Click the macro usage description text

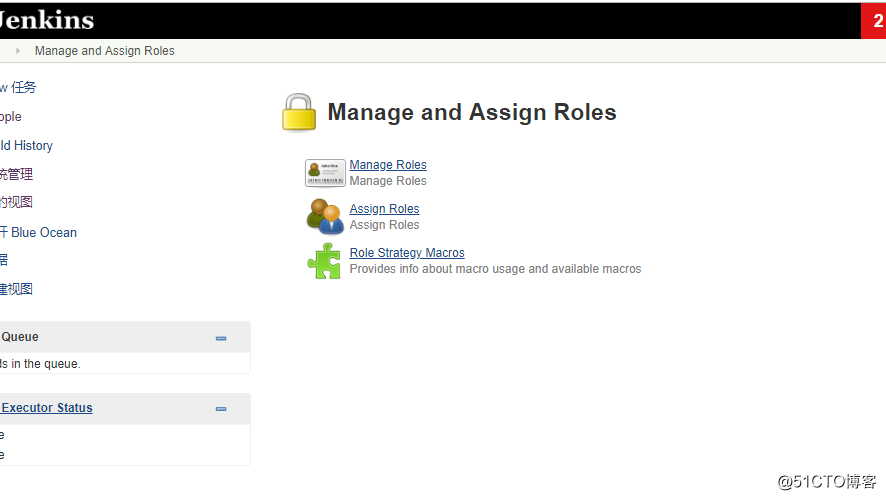pos(495,269)
